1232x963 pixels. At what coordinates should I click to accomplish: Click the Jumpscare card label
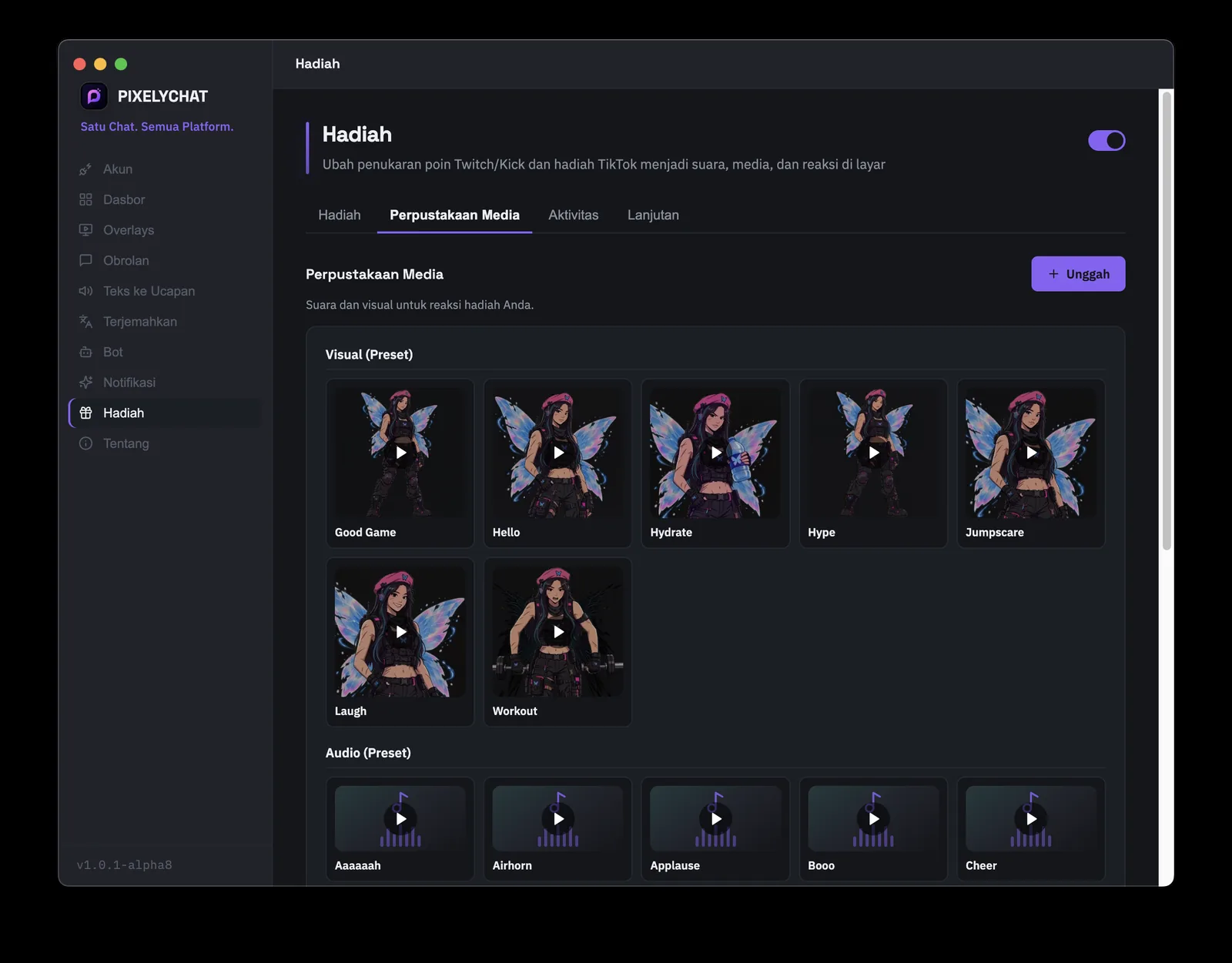click(994, 533)
